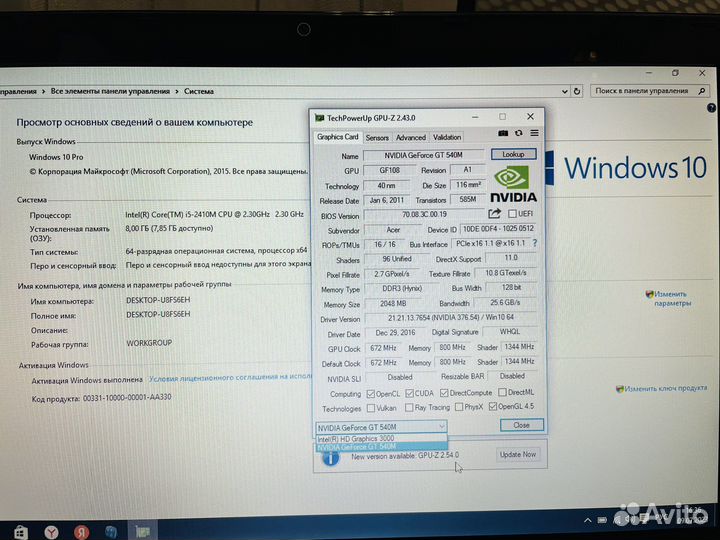This screenshot has width=720, height=540.
Task: Click the BIOS Version field 70.08.3C.00.19
Action: [424, 214]
